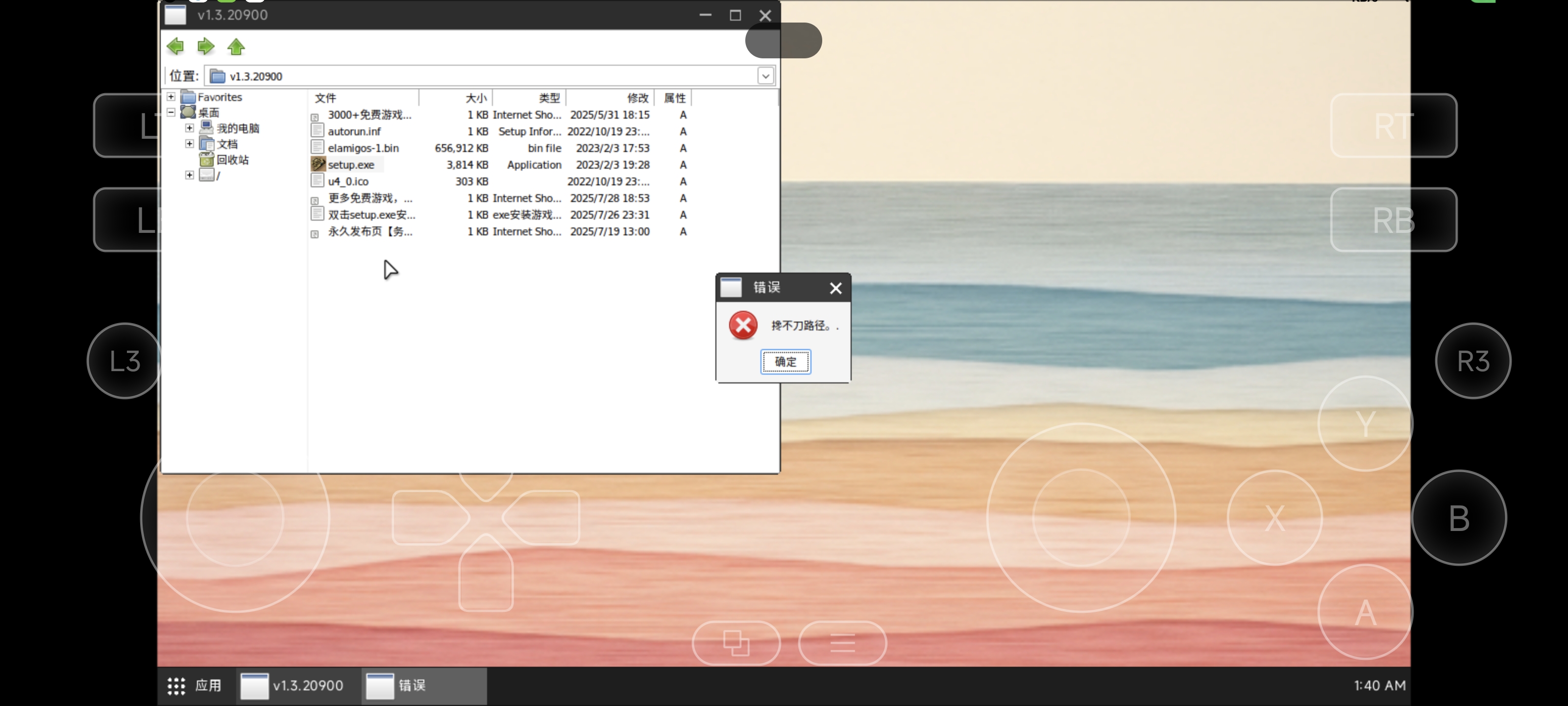Close the error dialog
The height and width of the screenshot is (706, 1568).
[835, 288]
